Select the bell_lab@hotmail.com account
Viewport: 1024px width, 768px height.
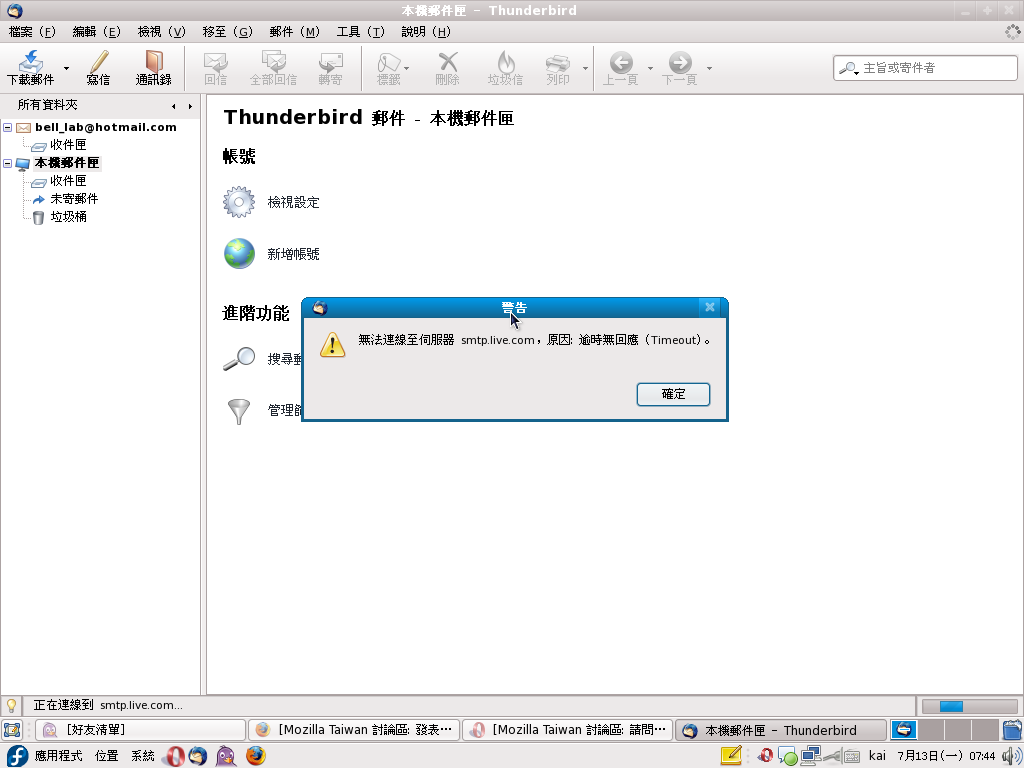106,127
